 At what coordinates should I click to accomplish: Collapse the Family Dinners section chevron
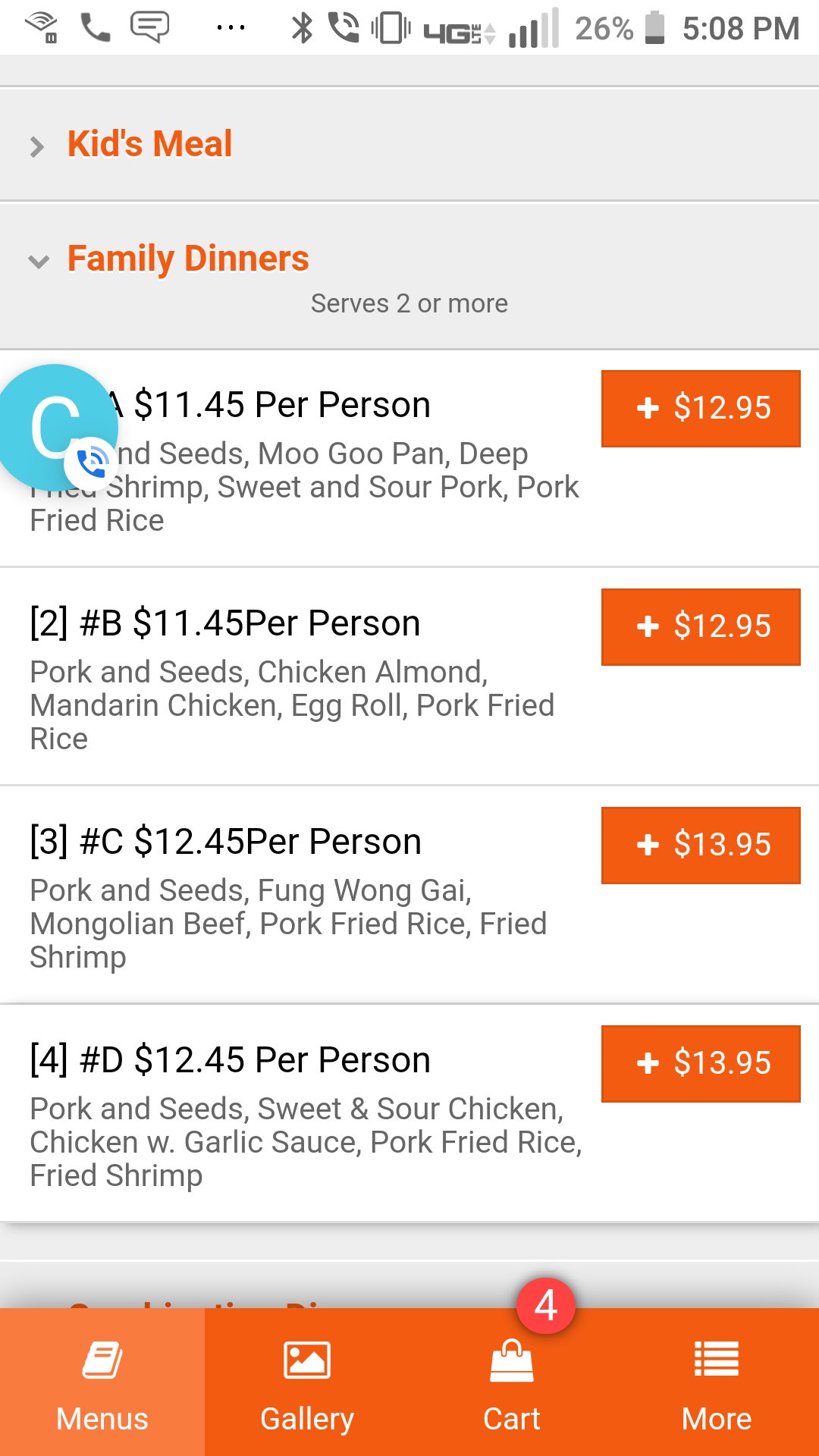pyautogui.click(x=38, y=262)
